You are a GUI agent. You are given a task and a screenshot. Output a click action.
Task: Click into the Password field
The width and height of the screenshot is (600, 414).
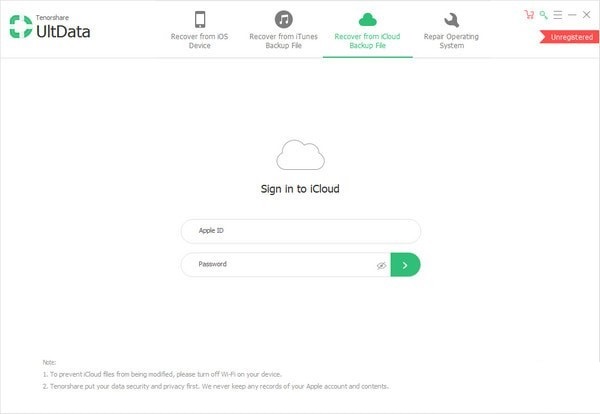(x=275, y=265)
